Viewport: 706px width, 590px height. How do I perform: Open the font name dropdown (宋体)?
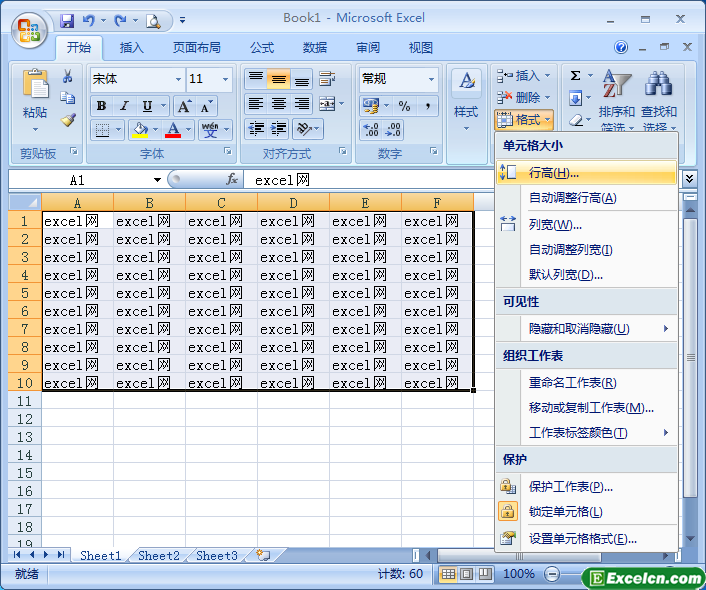tap(178, 79)
